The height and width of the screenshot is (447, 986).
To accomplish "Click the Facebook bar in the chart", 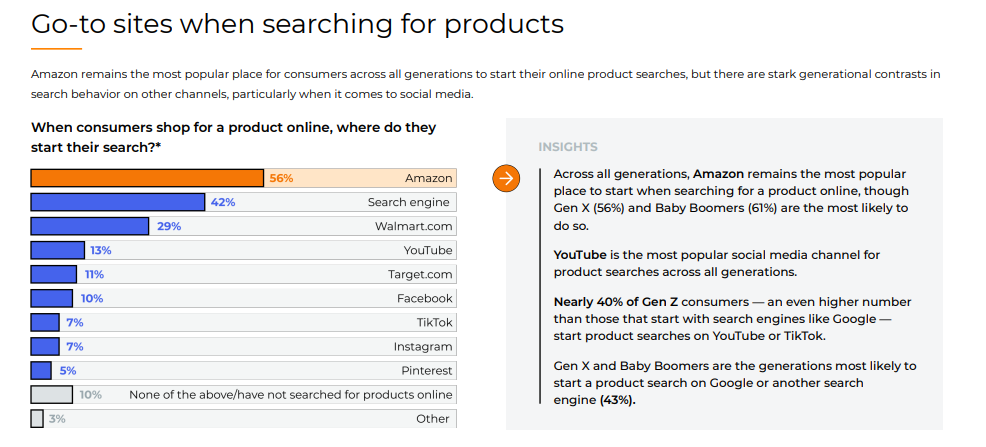I will point(51,298).
